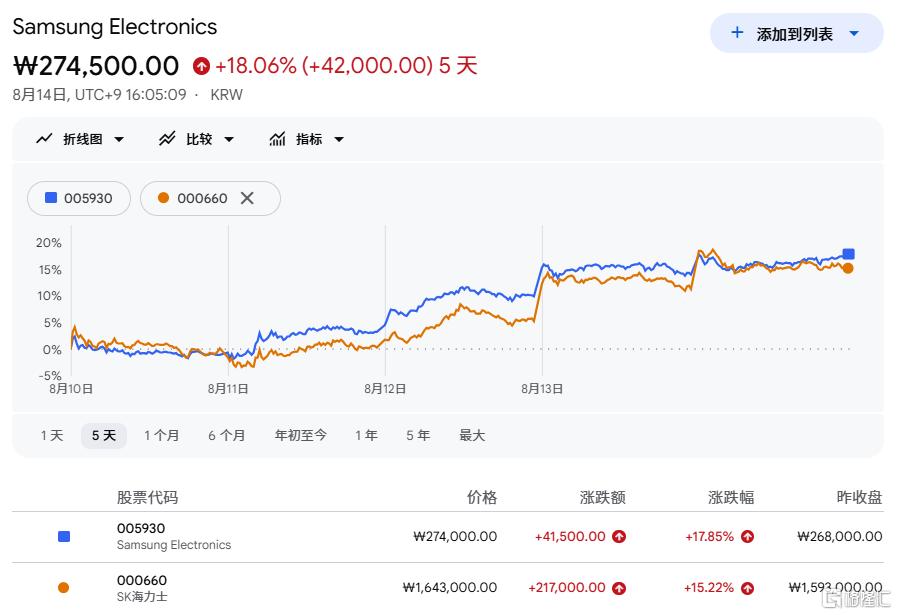Click the up-arrow icon next to +217,000.00

pos(619,588)
